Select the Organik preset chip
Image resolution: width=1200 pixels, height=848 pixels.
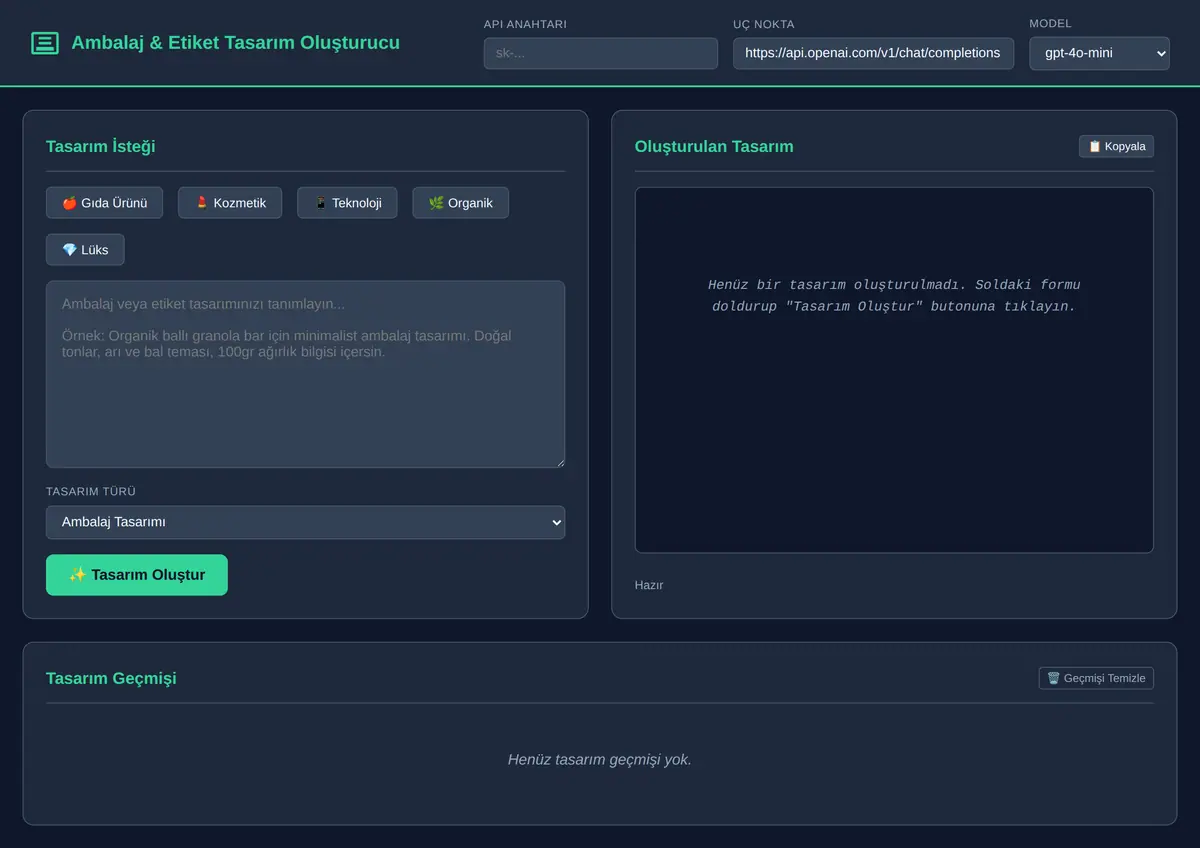460,203
